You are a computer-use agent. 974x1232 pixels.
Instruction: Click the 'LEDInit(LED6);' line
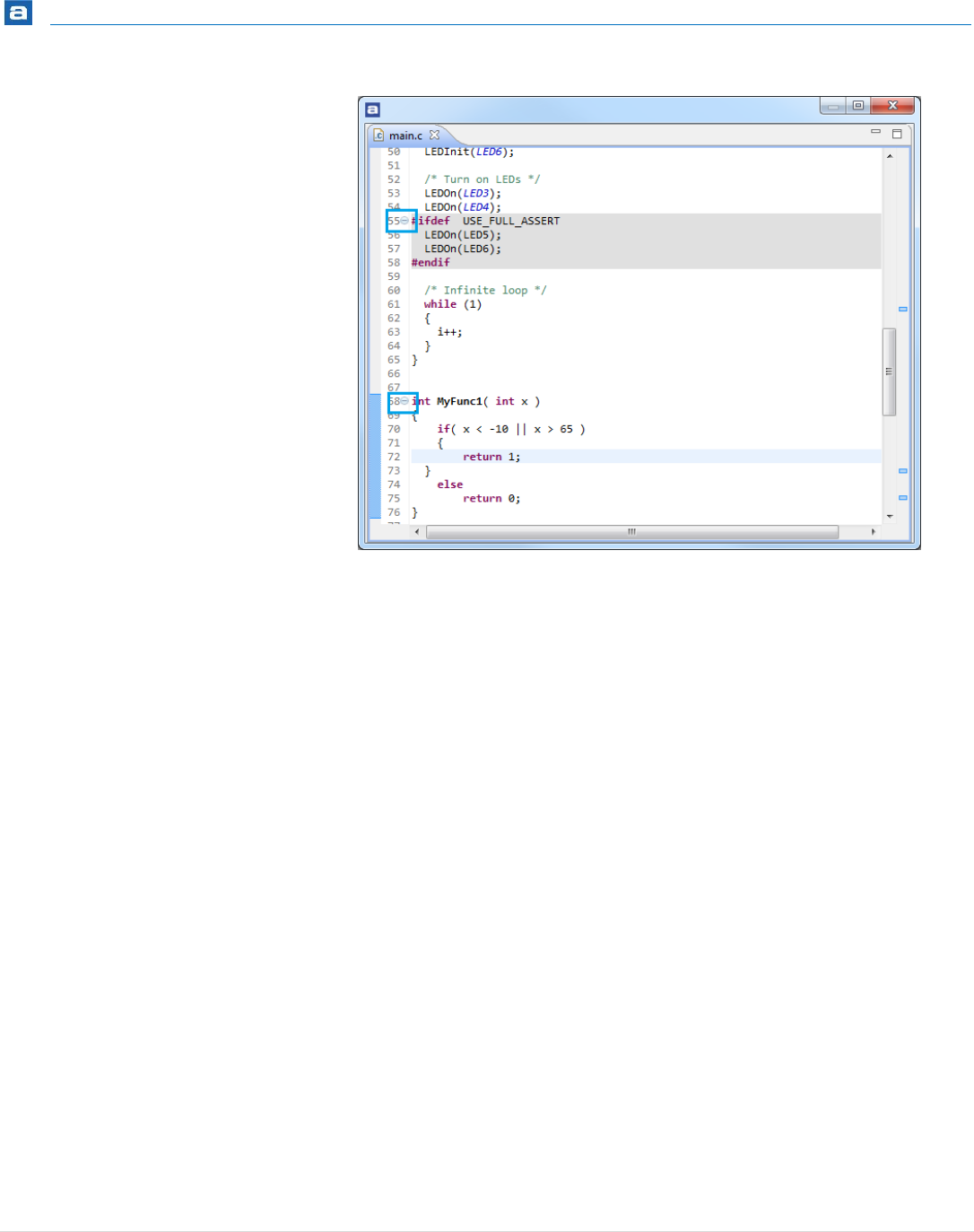point(469,152)
